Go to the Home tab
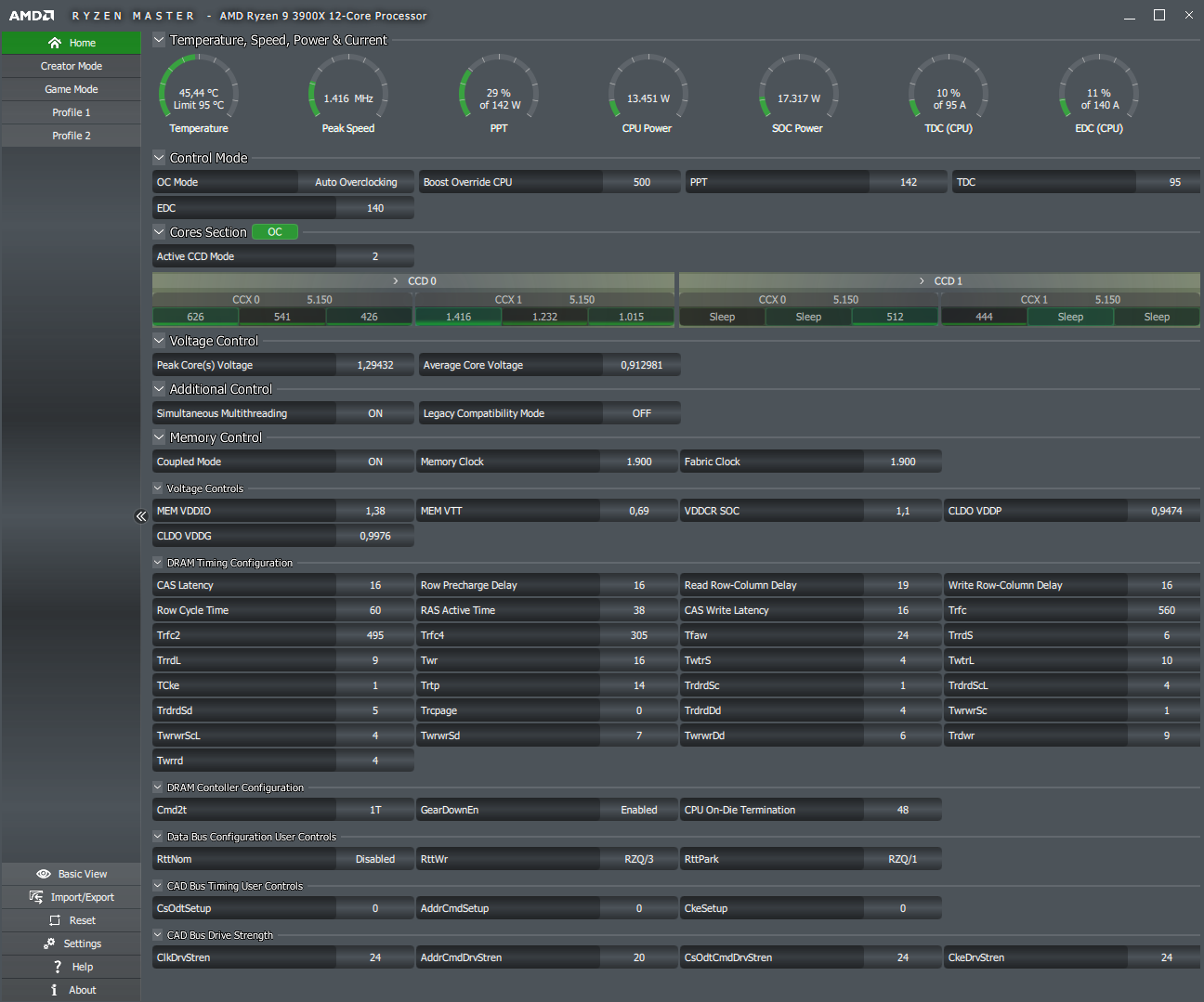This screenshot has height=1002, width=1204. (72, 43)
